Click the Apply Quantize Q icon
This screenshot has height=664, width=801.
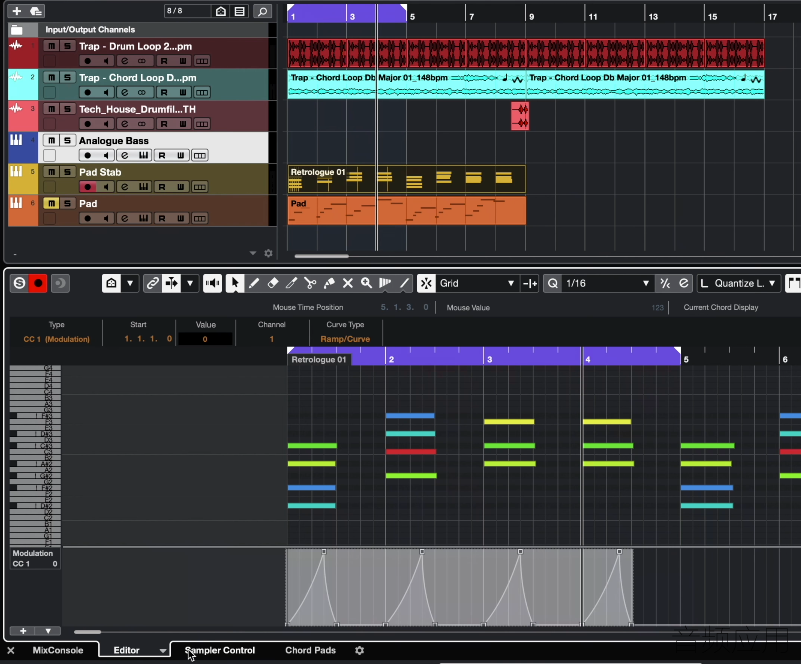[553, 283]
